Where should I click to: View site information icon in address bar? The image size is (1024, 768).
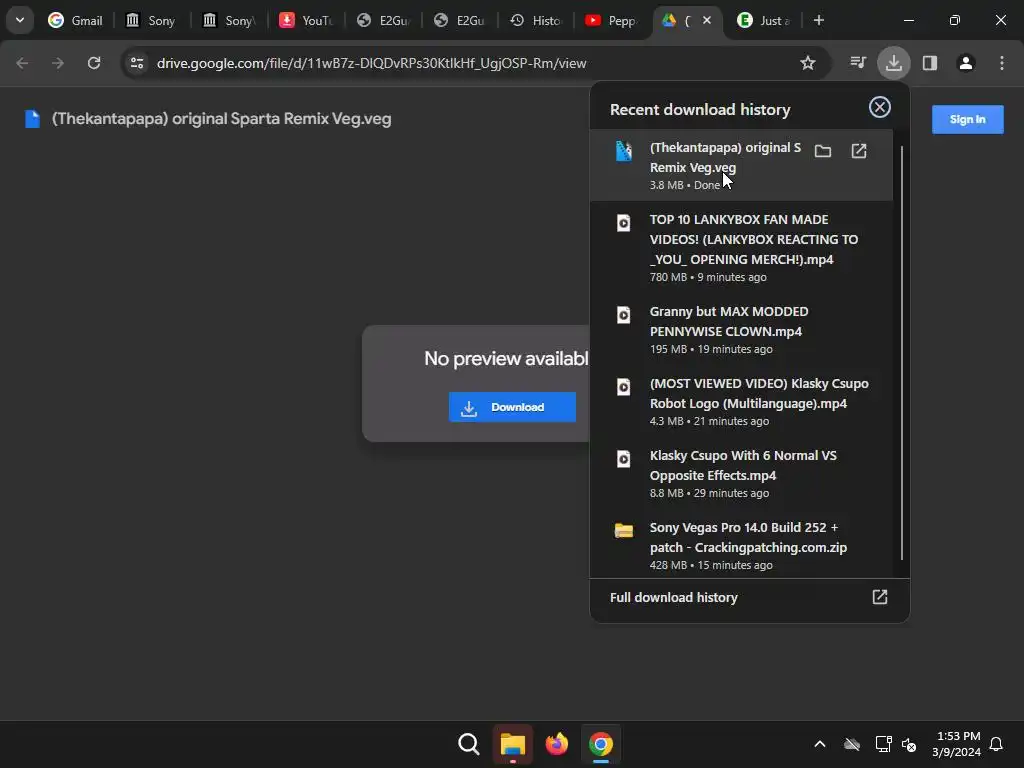pyautogui.click(x=137, y=63)
